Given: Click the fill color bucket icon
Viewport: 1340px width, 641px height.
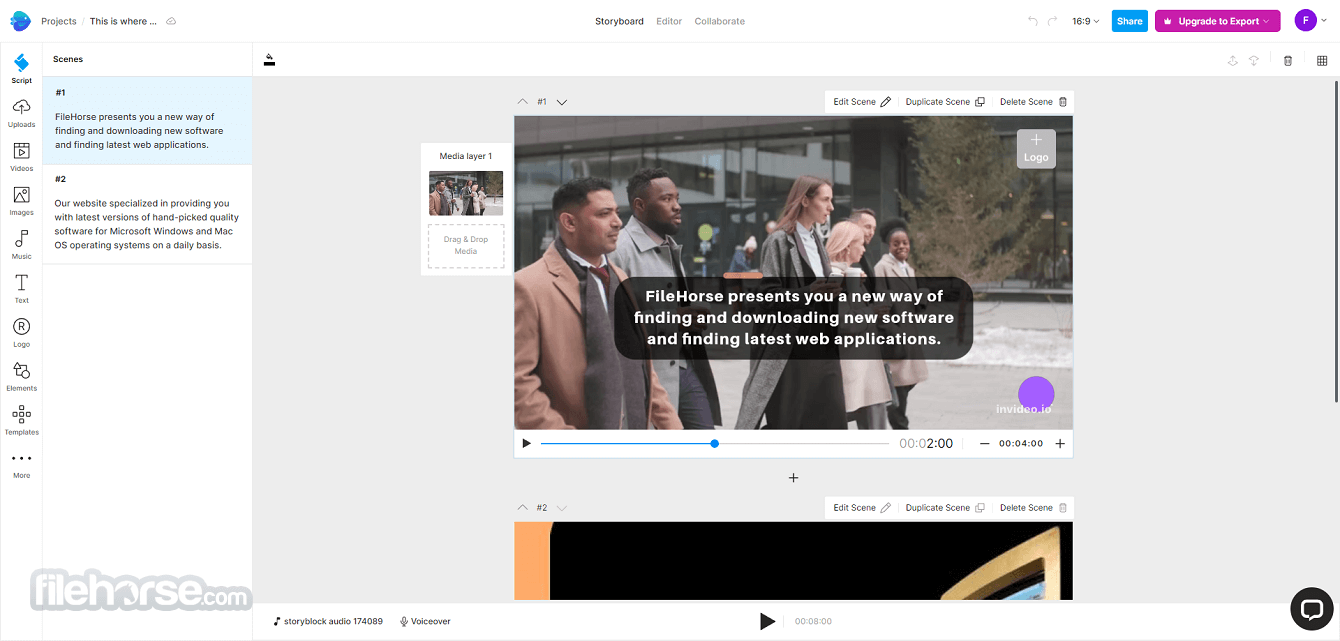Looking at the screenshot, I should [269, 60].
